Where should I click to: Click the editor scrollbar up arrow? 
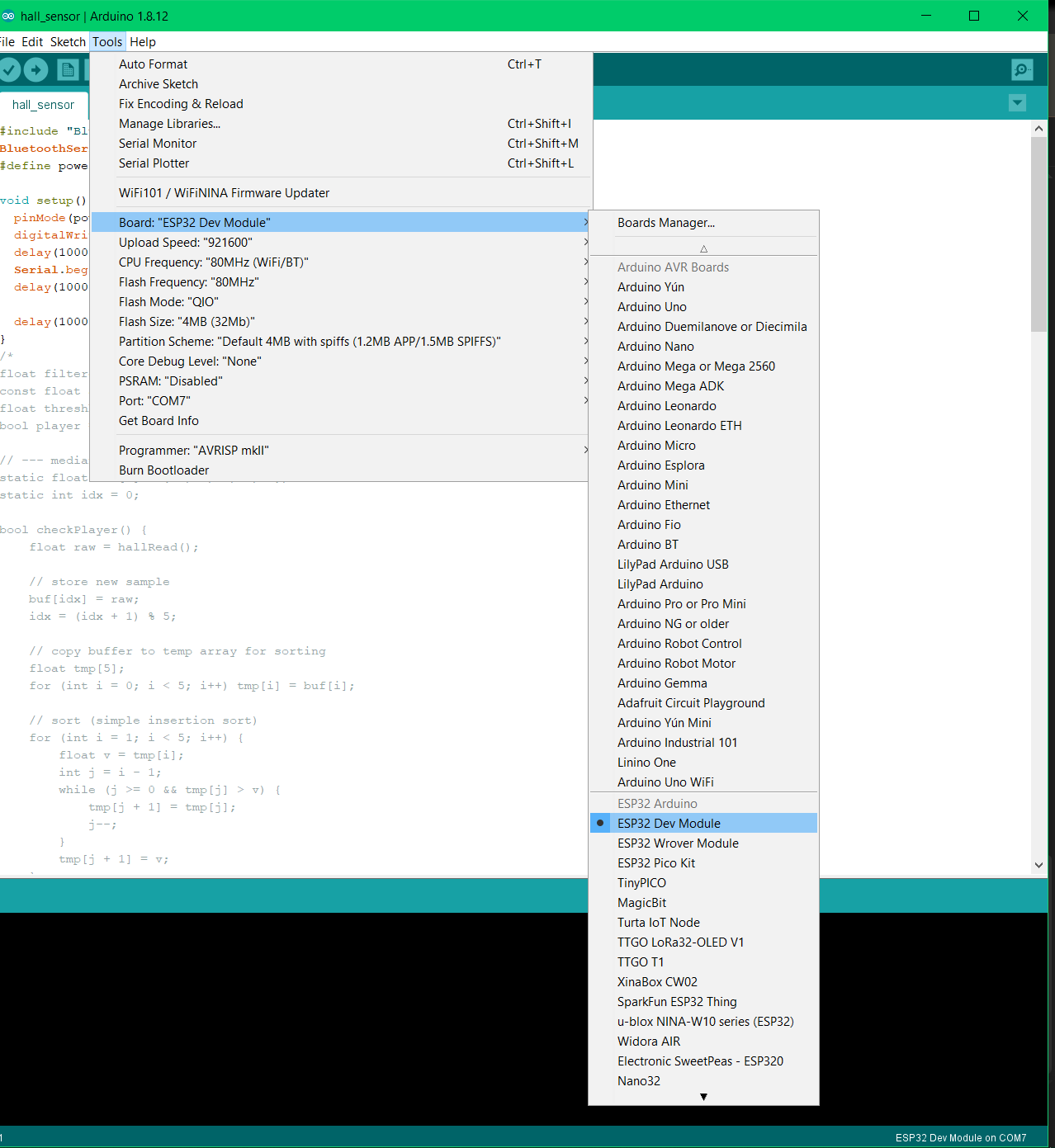point(1038,129)
